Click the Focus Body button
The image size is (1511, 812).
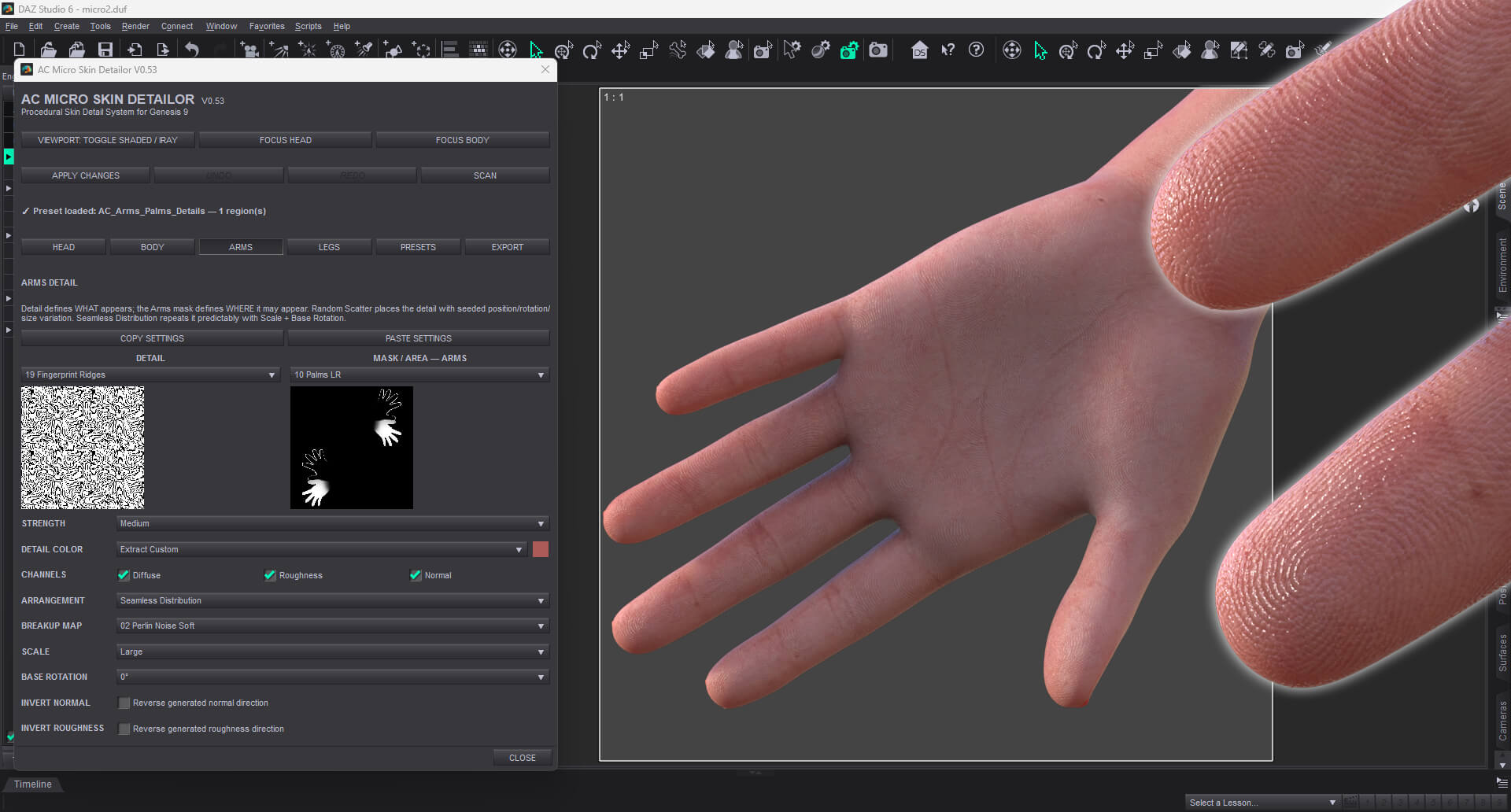click(463, 140)
